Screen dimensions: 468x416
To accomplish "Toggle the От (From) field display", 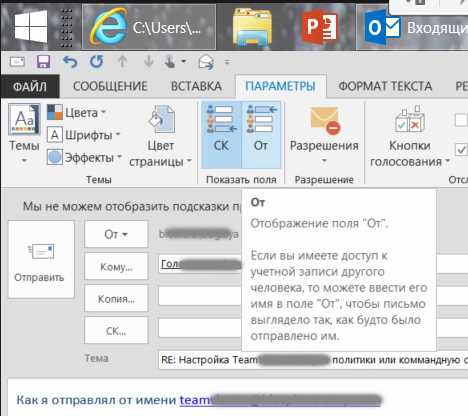I will [x=261, y=135].
